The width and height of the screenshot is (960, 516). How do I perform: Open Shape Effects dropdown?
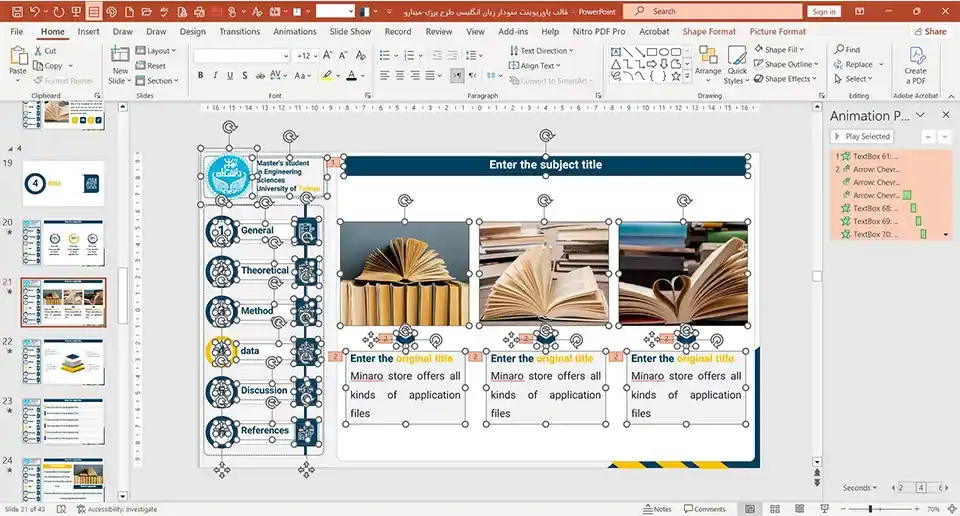785,78
